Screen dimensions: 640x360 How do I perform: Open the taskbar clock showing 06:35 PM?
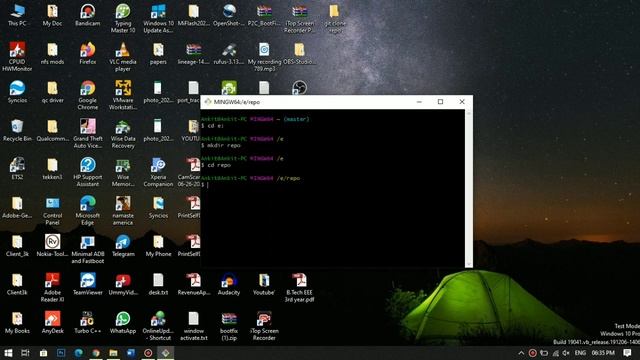coord(603,353)
